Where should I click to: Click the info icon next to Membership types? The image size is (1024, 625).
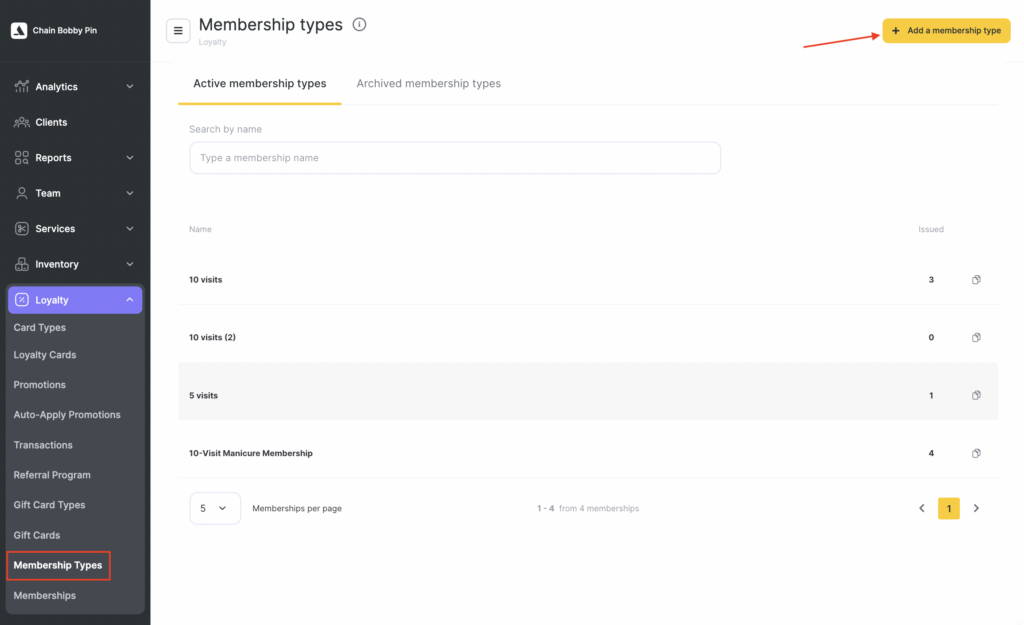coord(360,24)
